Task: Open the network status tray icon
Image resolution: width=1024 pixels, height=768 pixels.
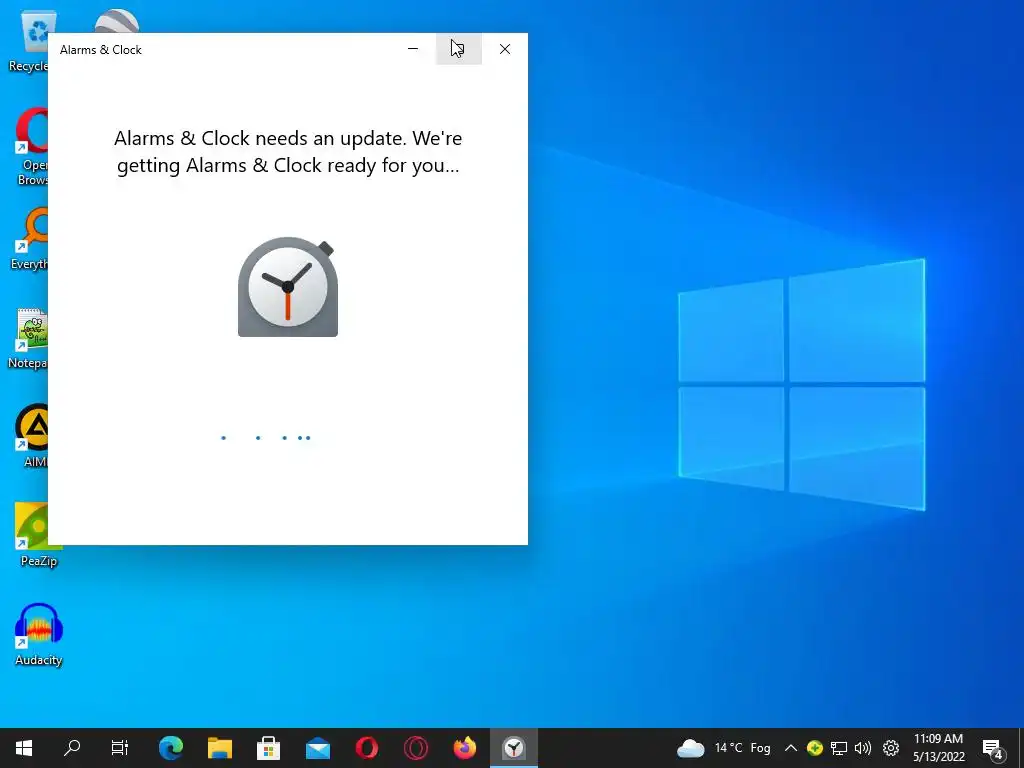Action: (x=839, y=748)
